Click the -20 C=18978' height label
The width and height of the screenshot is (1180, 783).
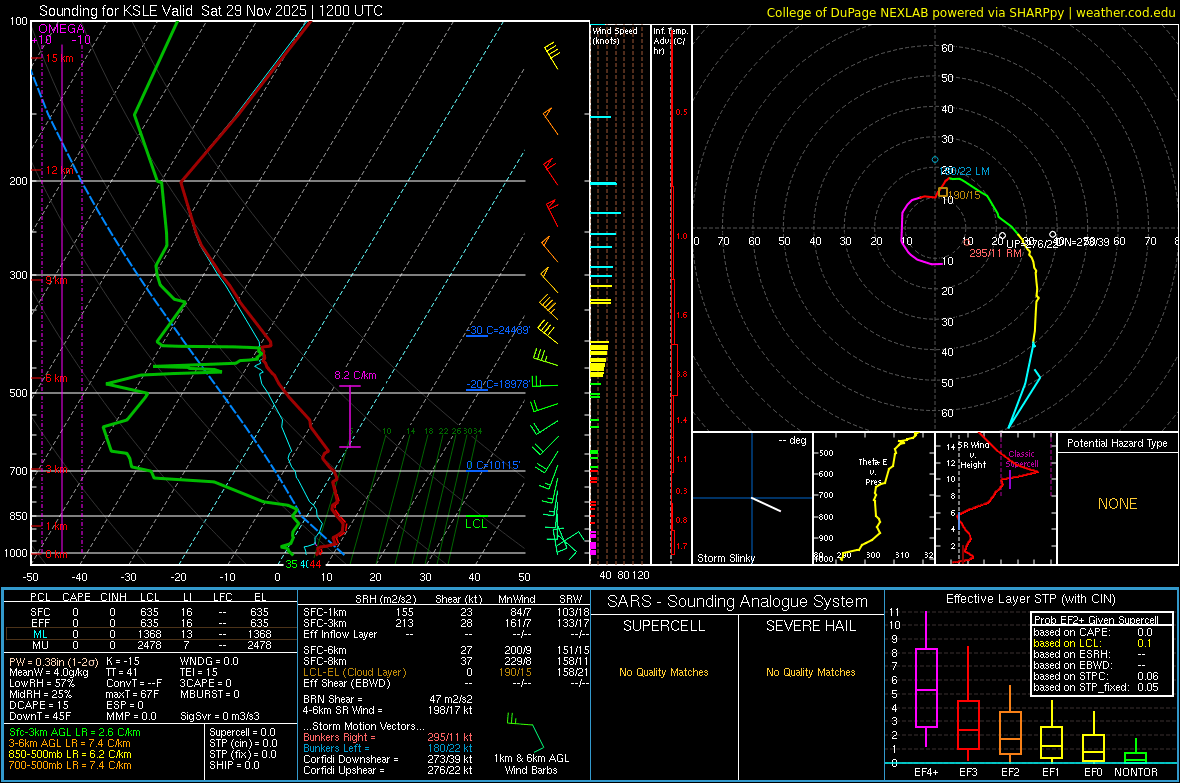pyautogui.click(x=497, y=384)
